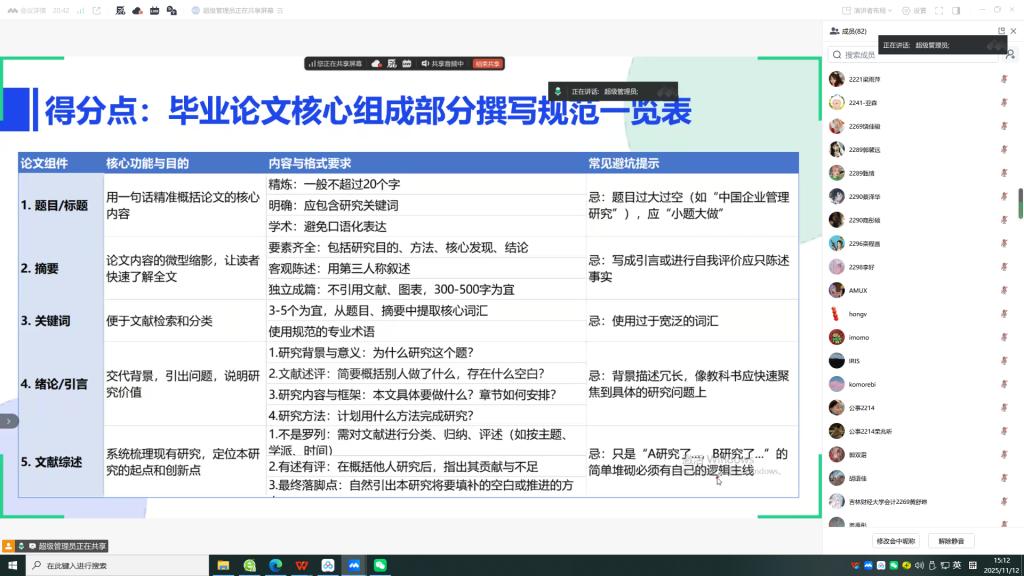1024x576 pixels.
Task: Open WeChat from the Windows taskbar
Action: pyautogui.click(x=379, y=565)
